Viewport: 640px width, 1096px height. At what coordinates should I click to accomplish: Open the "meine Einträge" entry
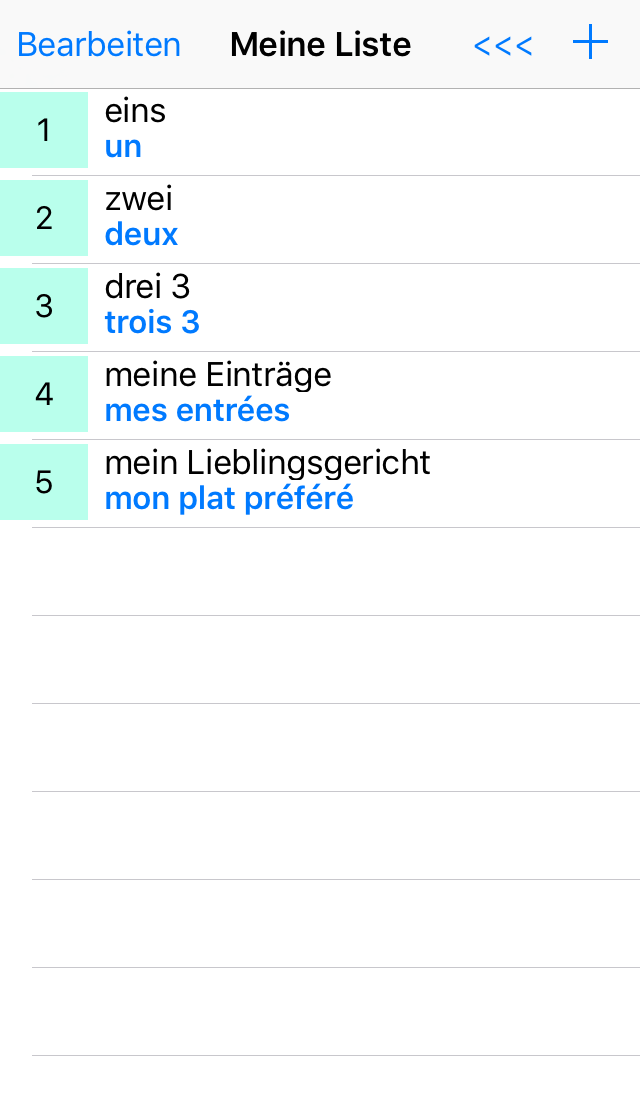tap(218, 375)
